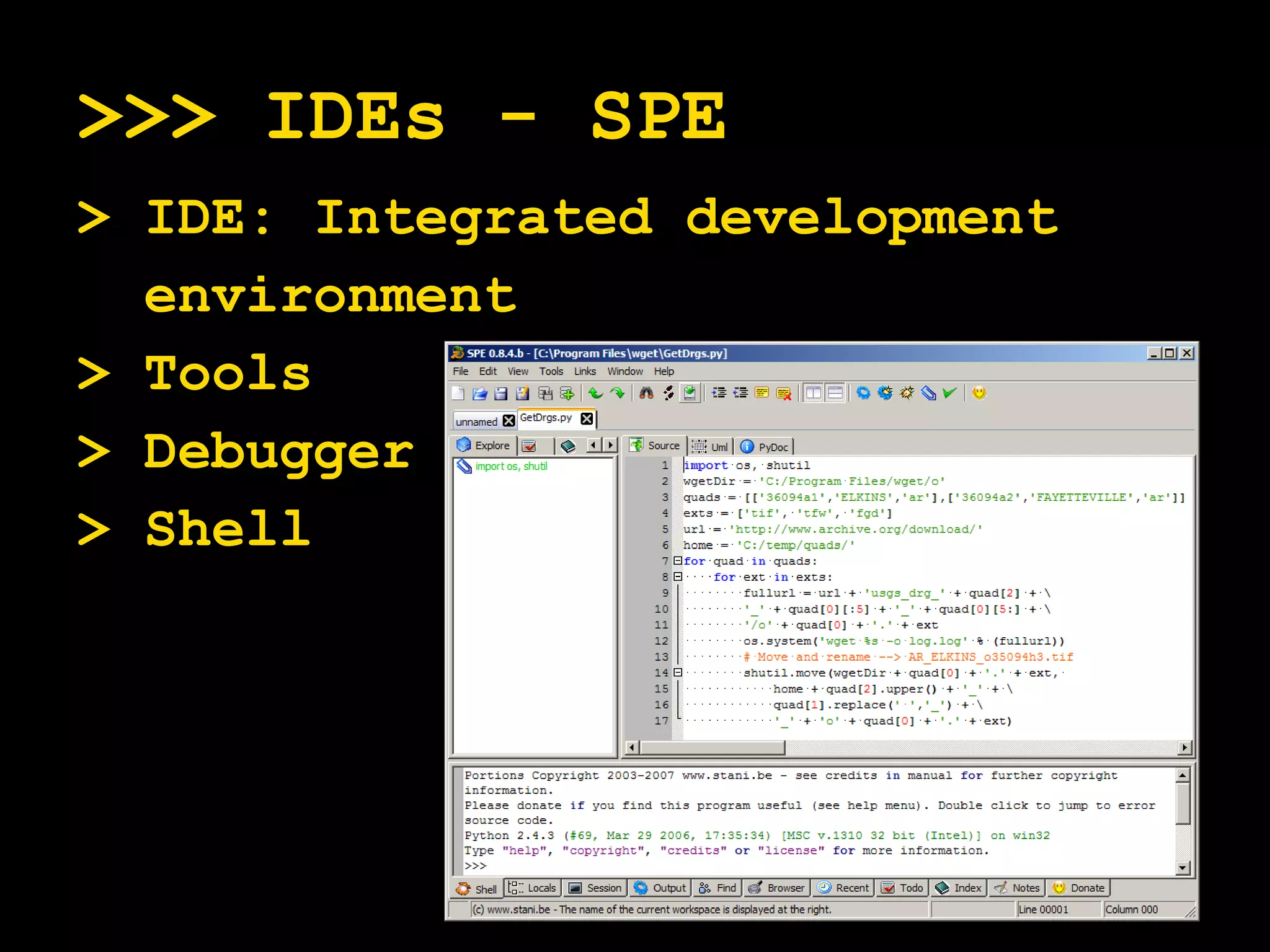
Task: Toggle the sidebar layout button
Action: tap(813, 393)
